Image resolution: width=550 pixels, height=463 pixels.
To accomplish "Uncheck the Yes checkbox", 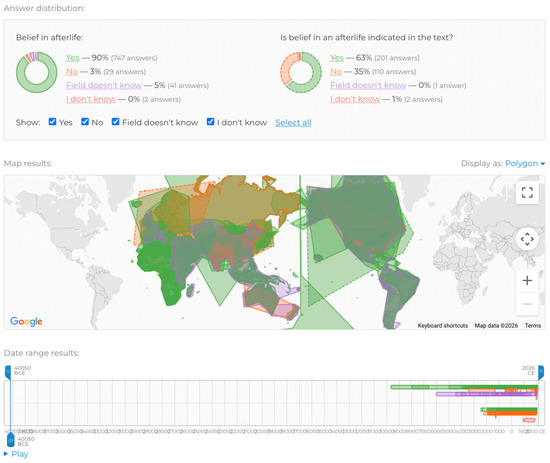I will 52,122.
